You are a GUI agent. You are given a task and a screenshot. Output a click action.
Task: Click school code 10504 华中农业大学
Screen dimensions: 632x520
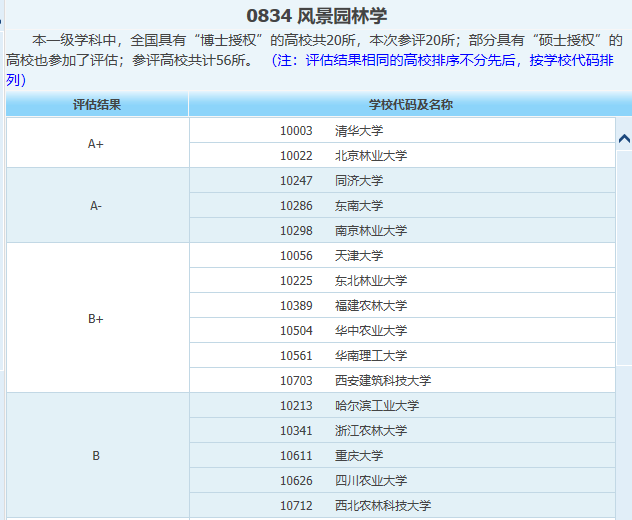click(x=345, y=331)
